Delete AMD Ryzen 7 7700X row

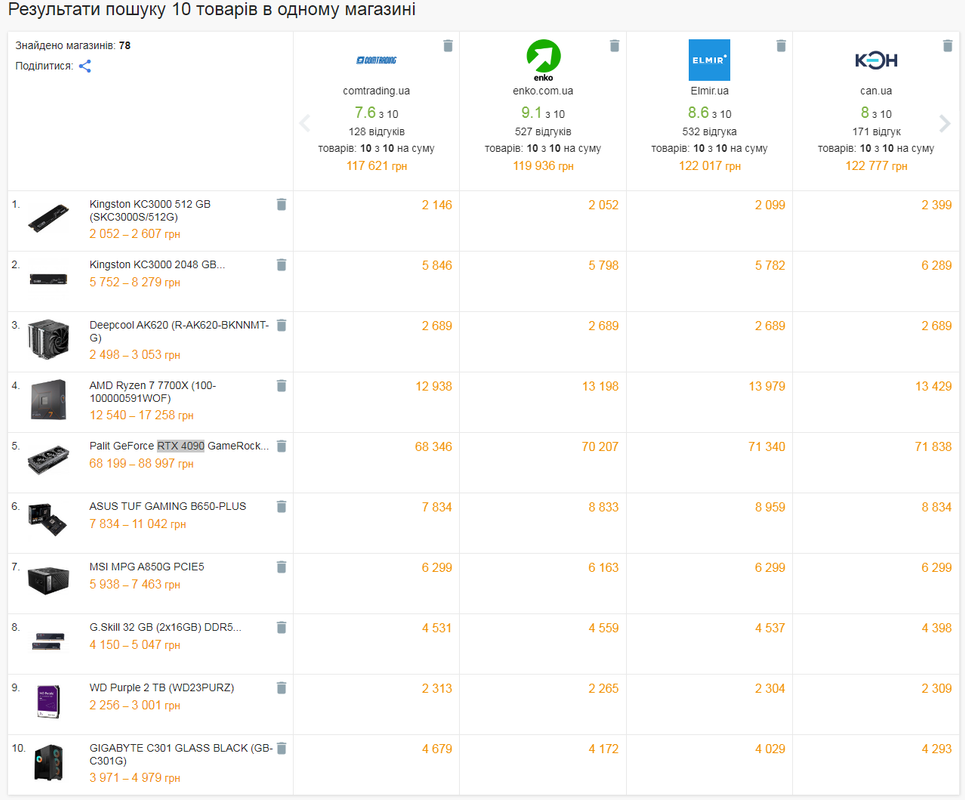[281, 385]
